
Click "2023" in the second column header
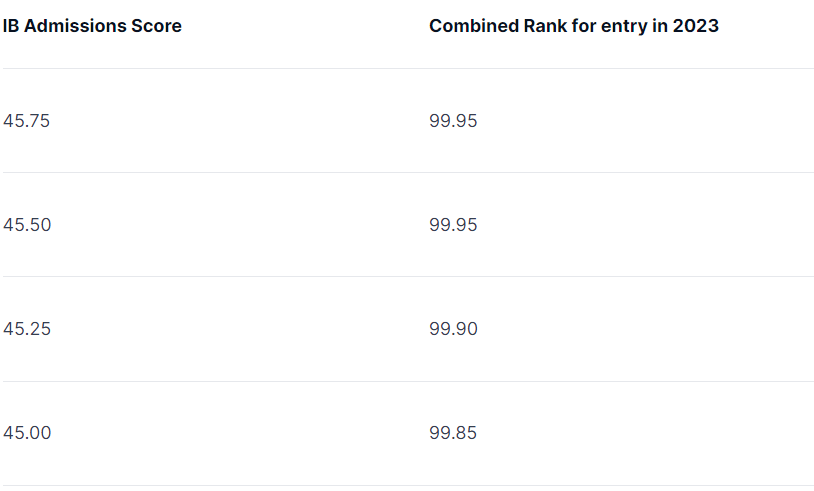click(x=696, y=26)
